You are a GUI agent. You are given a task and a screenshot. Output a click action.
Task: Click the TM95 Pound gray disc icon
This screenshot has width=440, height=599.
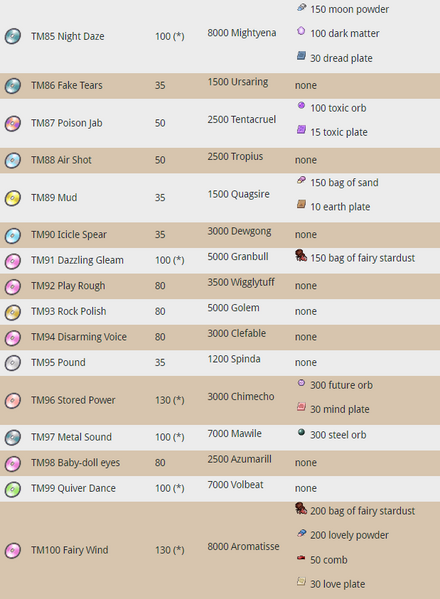coord(13,363)
